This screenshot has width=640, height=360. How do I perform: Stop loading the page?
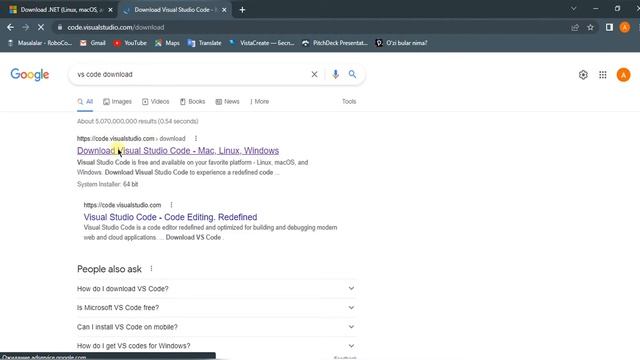point(41,27)
